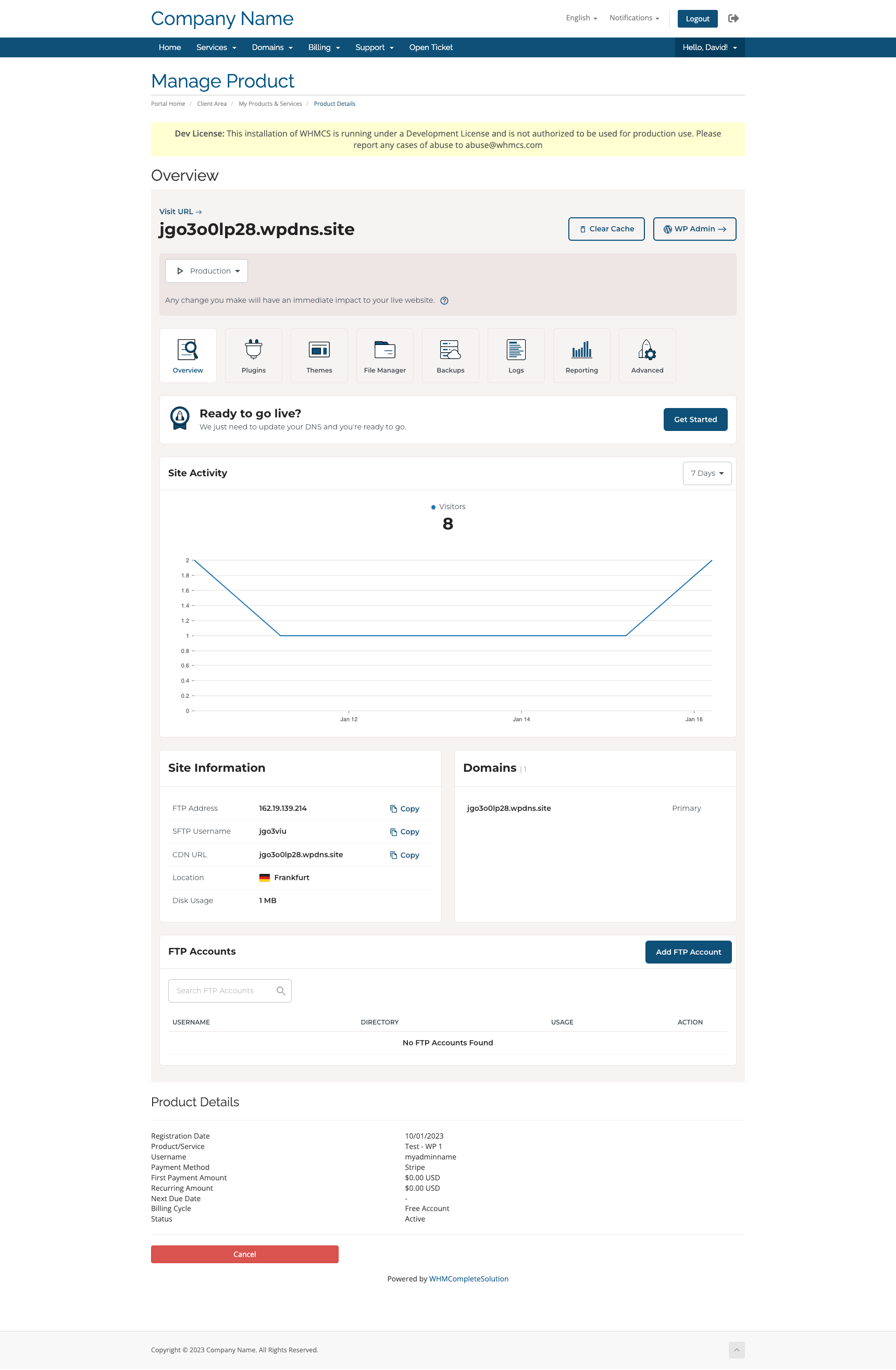Screen dimensions: 896x1370
Task: Open the Billing menu
Action: click(x=324, y=47)
